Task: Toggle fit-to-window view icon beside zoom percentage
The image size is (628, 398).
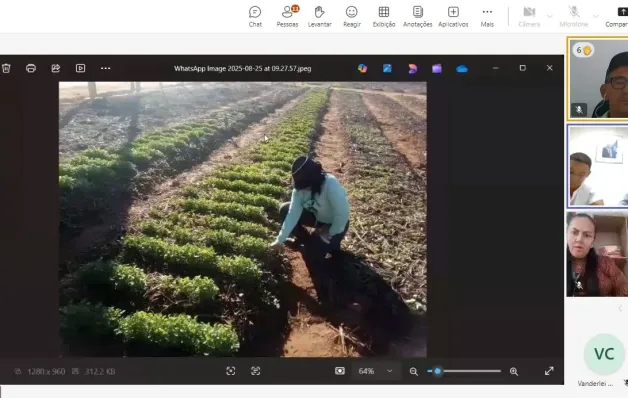Action: click(x=340, y=371)
